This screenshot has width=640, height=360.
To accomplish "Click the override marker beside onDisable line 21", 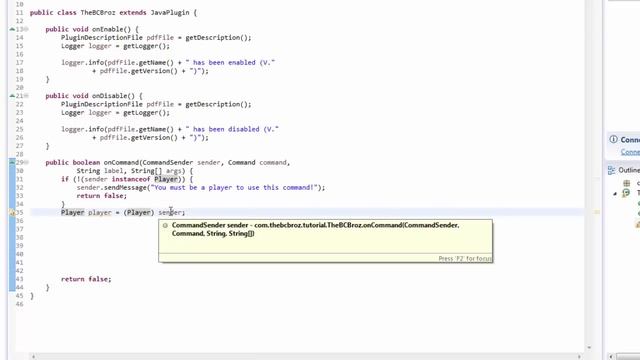I will point(12,96).
